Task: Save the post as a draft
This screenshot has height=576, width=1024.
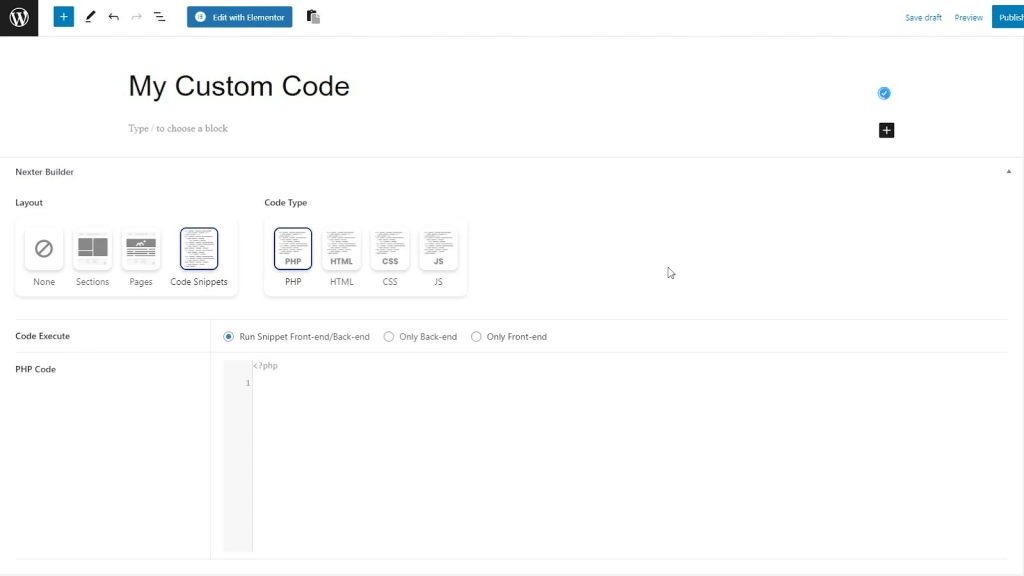Action: click(x=923, y=16)
